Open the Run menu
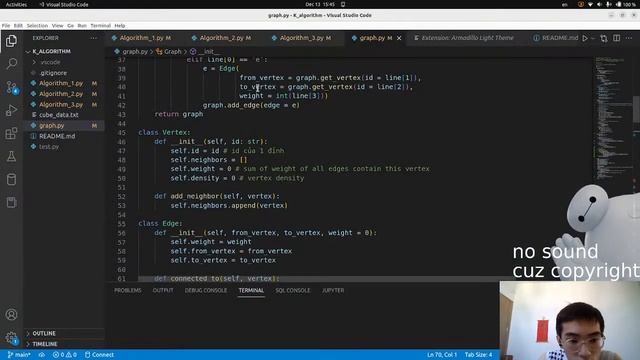Image resolution: width=640 pixels, height=360 pixels. tap(82, 26)
